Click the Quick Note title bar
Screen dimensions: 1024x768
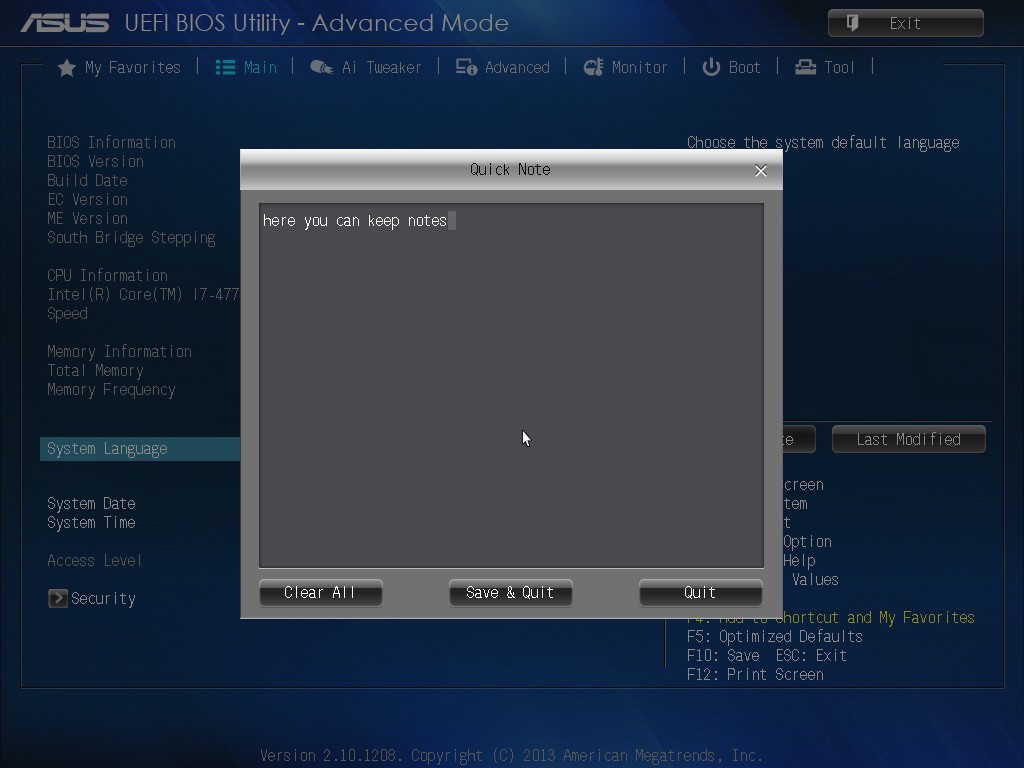(x=511, y=170)
